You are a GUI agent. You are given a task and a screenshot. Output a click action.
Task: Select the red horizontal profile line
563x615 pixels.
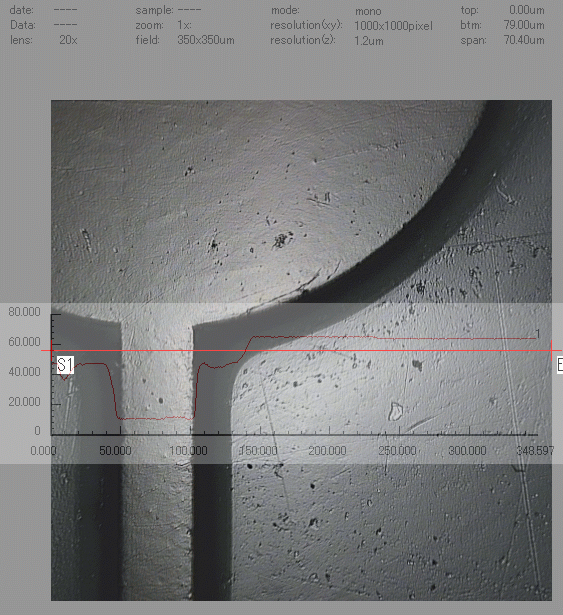click(301, 351)
